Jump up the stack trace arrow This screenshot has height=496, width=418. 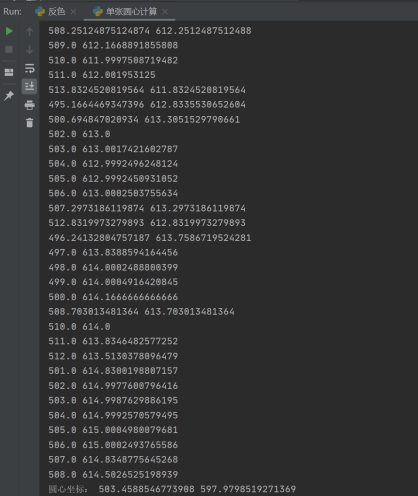click(29, 31)
